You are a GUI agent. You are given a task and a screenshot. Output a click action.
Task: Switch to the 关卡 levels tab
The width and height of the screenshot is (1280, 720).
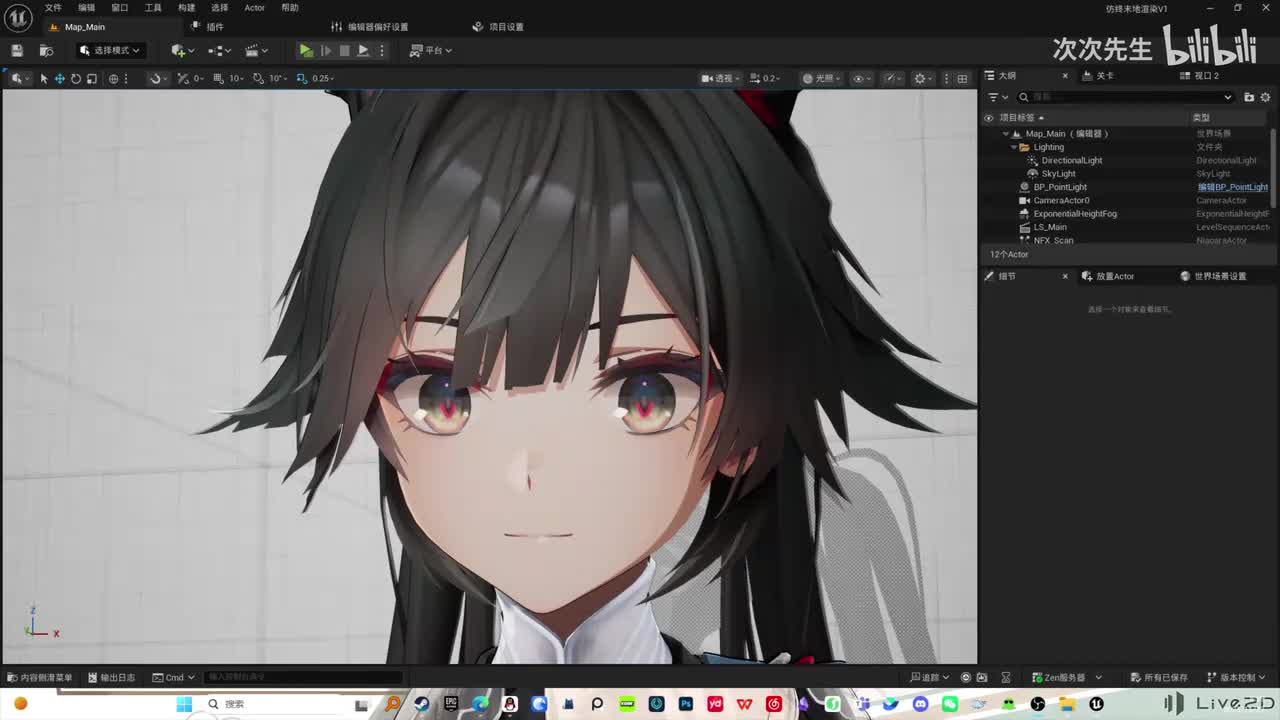[x=1097, y=76]
